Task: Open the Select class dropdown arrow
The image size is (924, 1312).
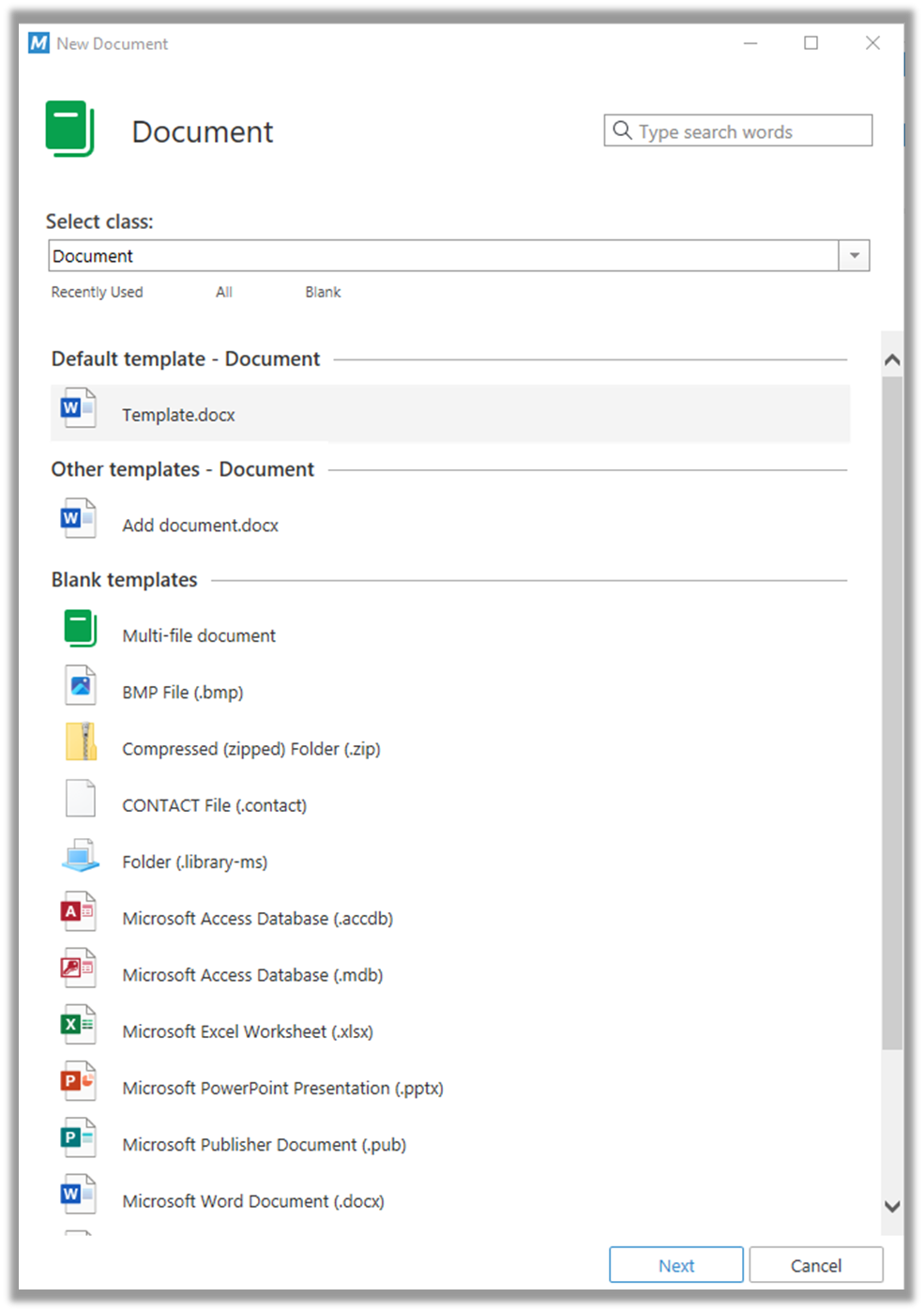Action: pyautogui.click(x=854, y=255)
